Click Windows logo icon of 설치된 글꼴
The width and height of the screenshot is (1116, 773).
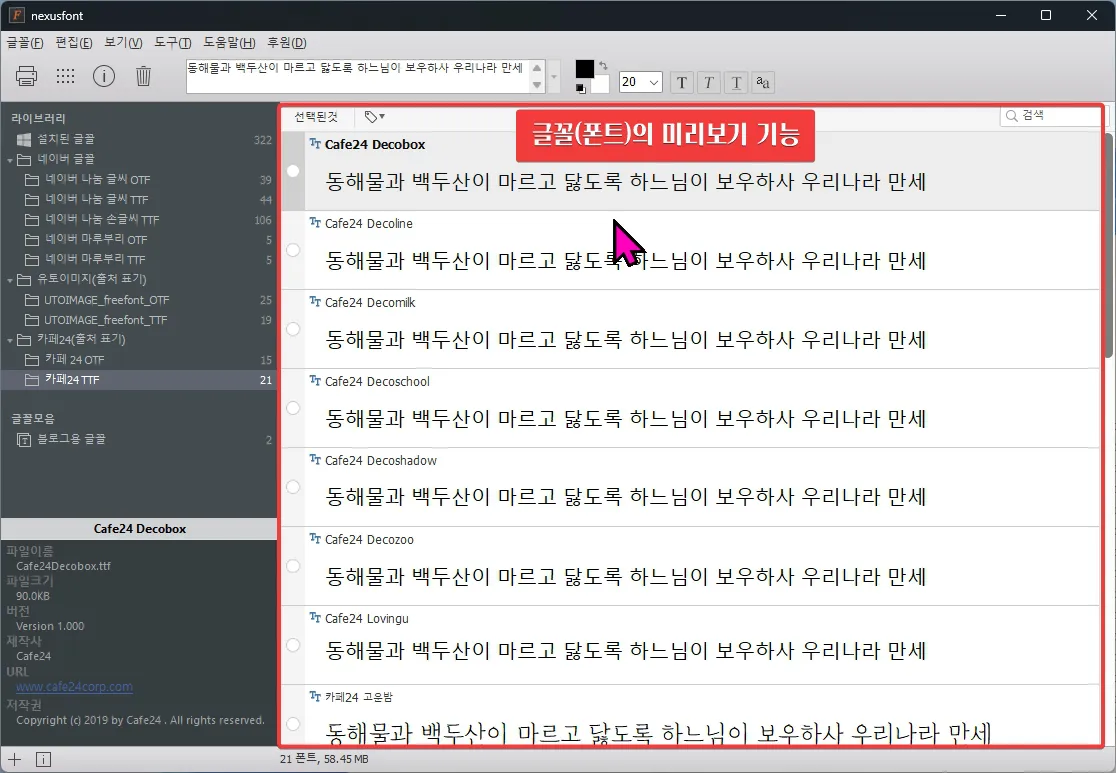coord(23,140)
